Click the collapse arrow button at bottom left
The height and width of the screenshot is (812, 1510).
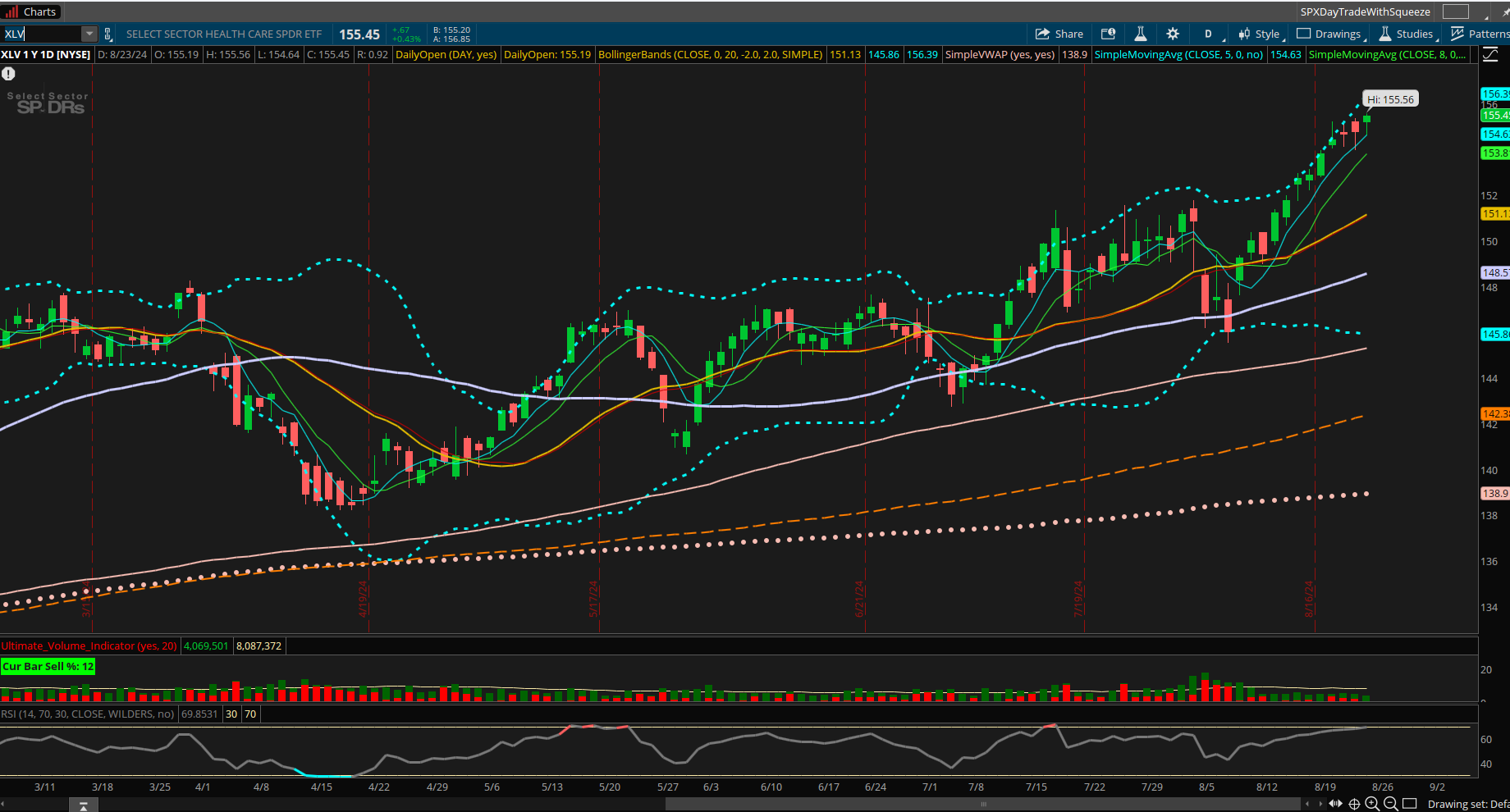83,805
